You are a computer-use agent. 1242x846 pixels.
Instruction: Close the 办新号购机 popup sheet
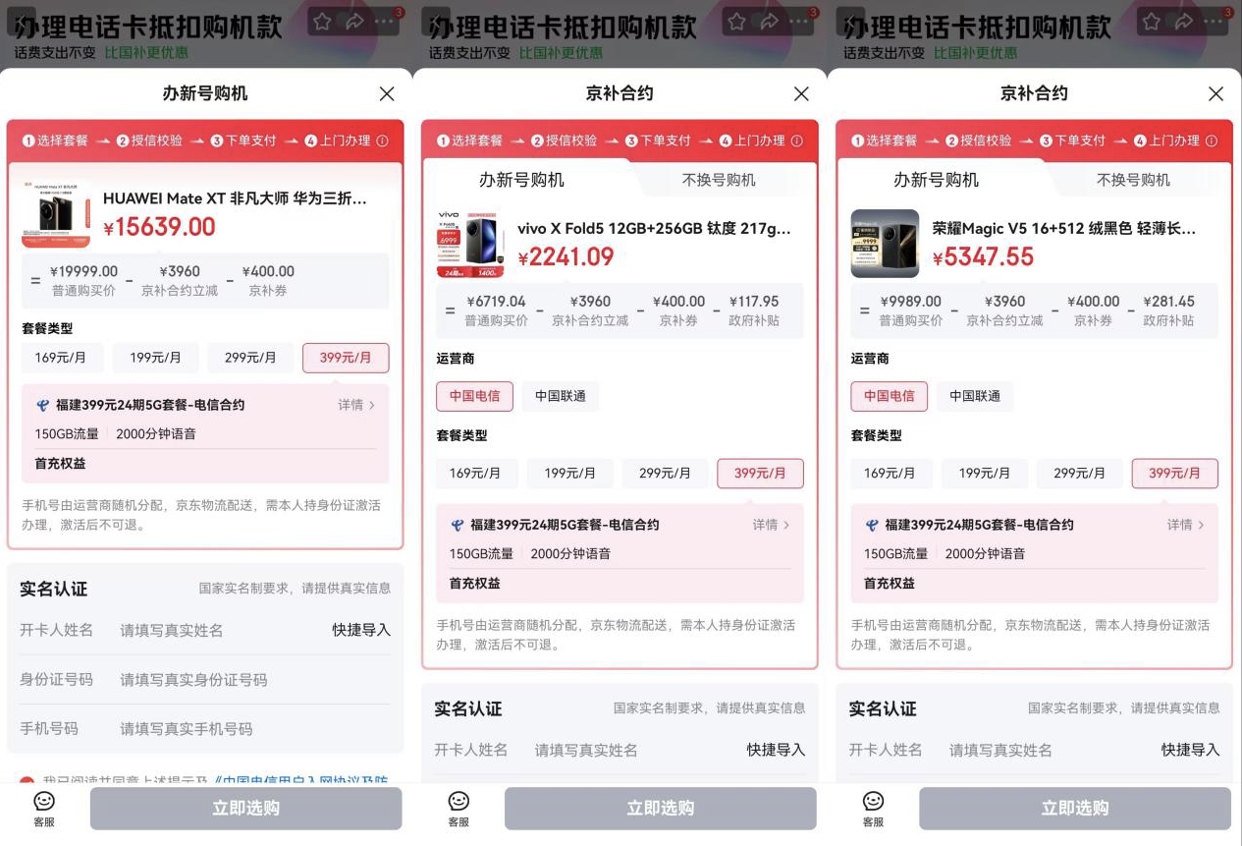387,94
